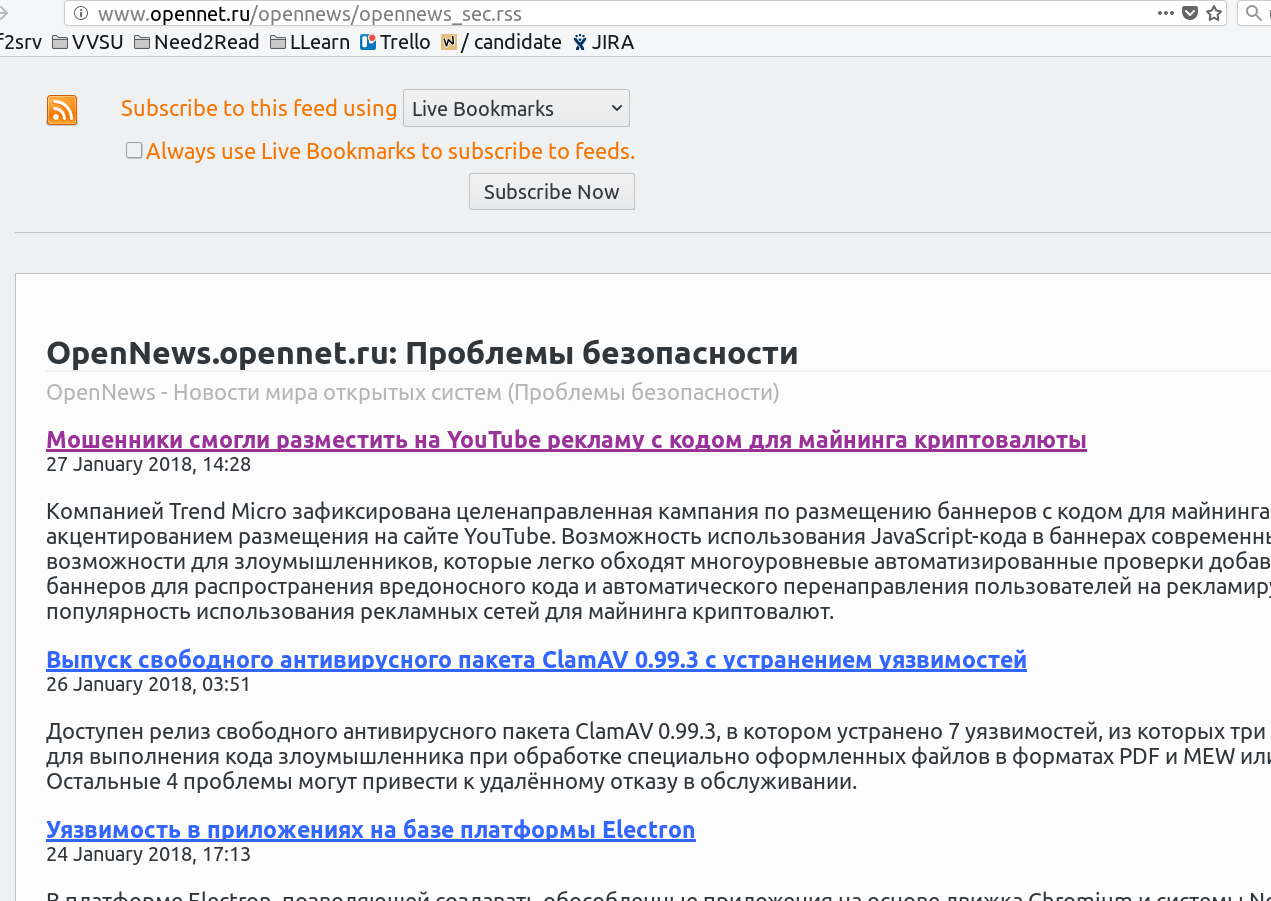The image size is (1271, 901).
Task: Open the page actions three-dots menu
Action: (x=1166, y=13)
